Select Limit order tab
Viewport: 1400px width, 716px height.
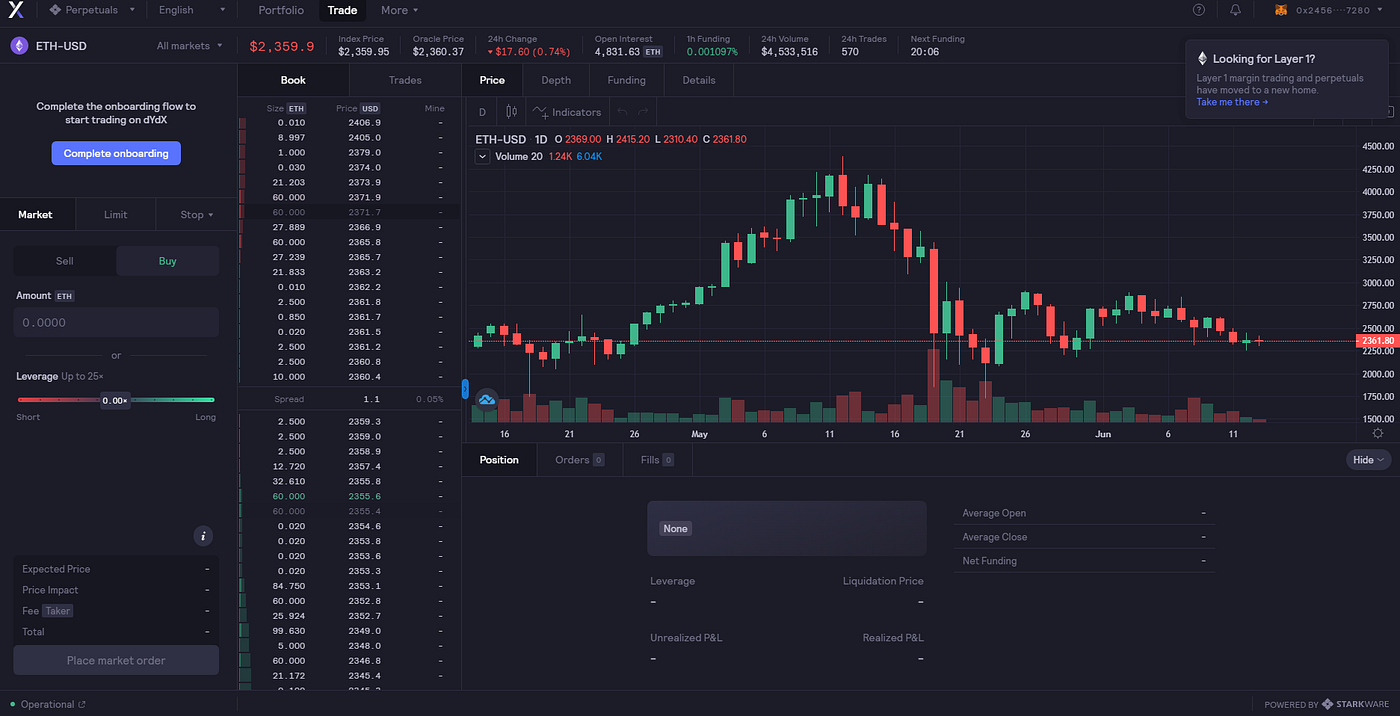[x=116, y=214]
